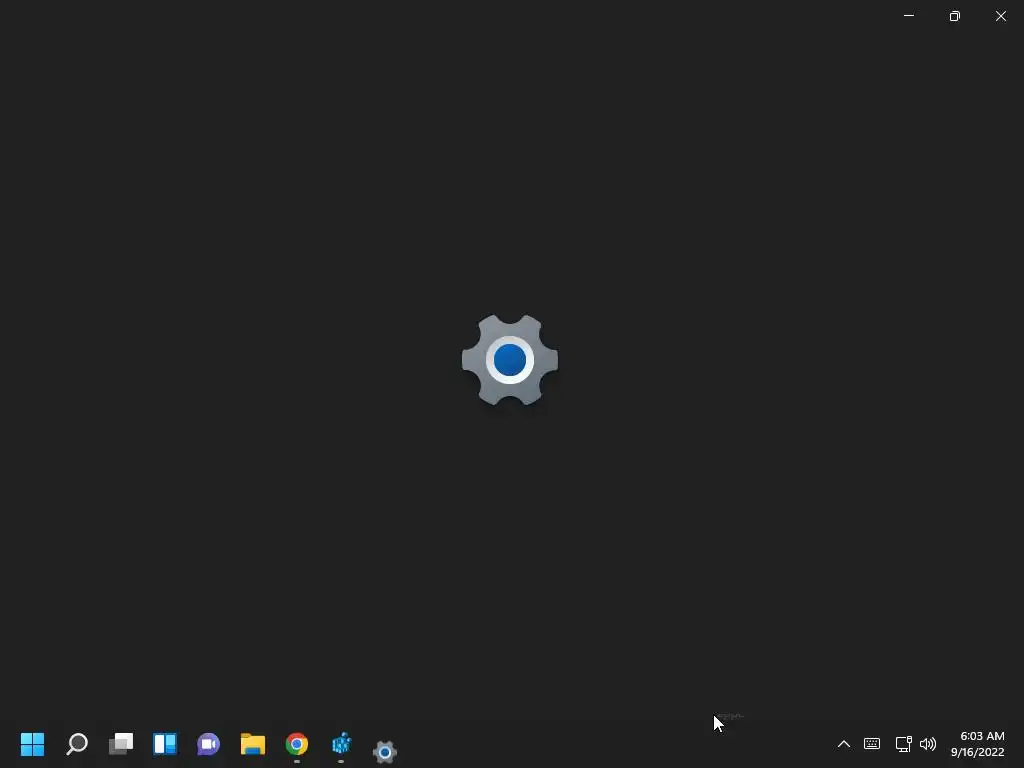
Task: Minimize the Settings window
Action: [909, 16]
